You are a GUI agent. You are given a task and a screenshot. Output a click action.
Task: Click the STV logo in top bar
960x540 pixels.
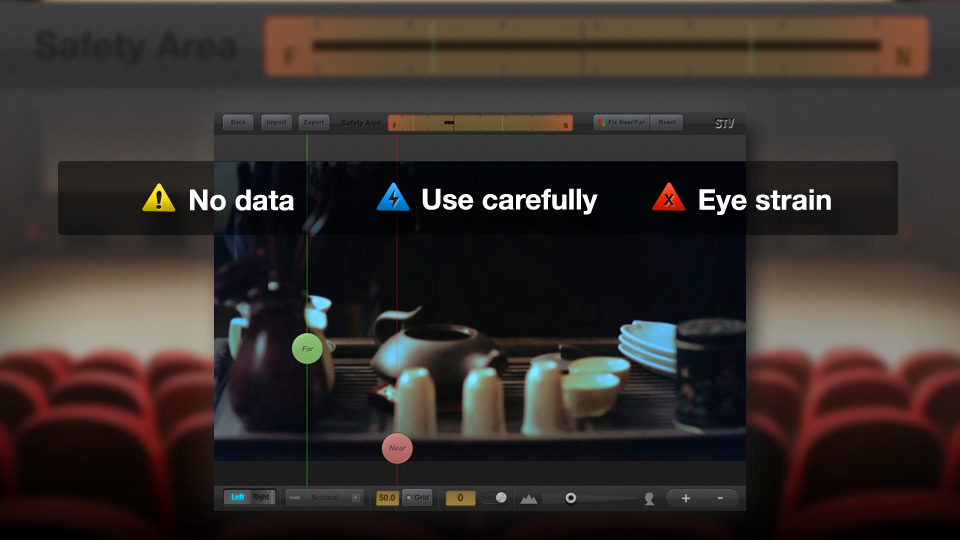(x=724, y=124)
